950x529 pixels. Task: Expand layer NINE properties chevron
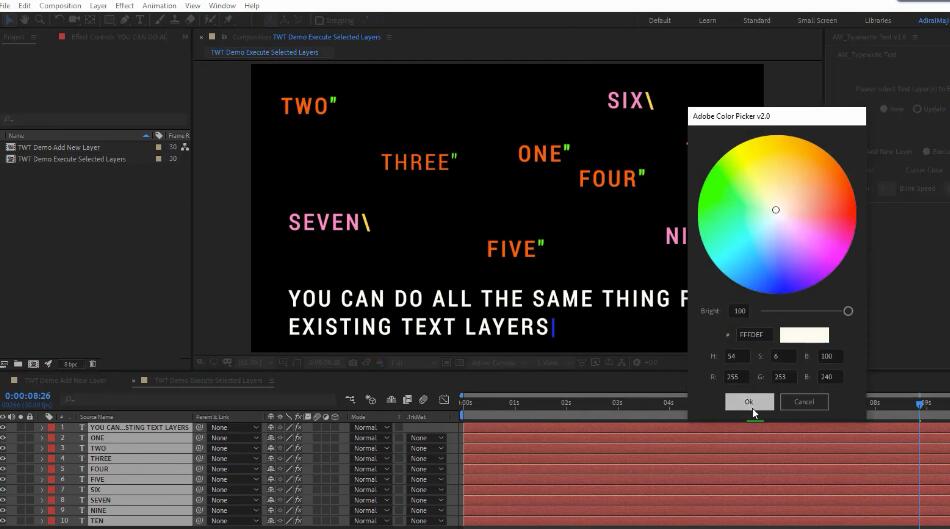[42, 510]
